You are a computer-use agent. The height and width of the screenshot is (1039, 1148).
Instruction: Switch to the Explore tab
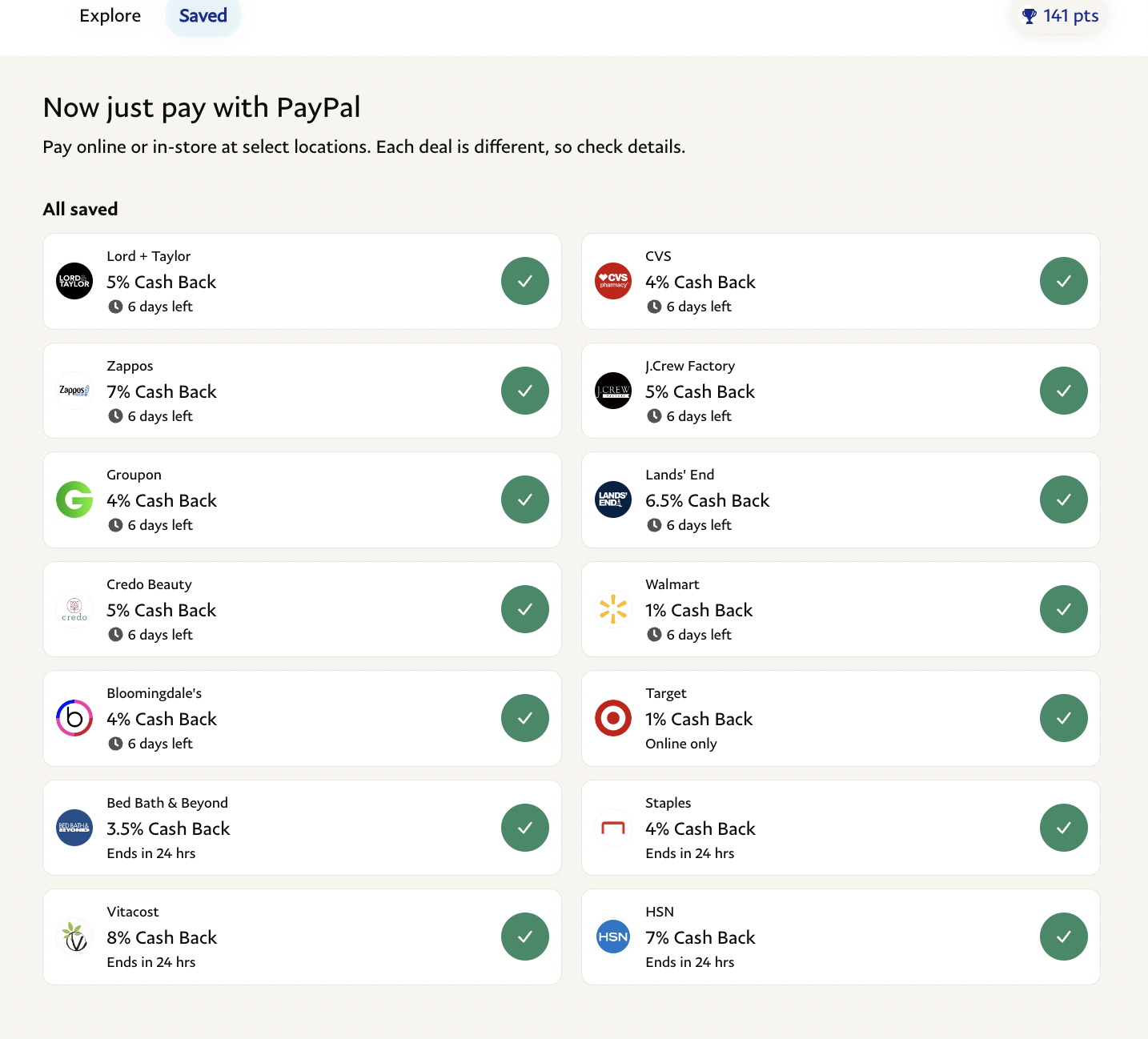tap(110, 16)
